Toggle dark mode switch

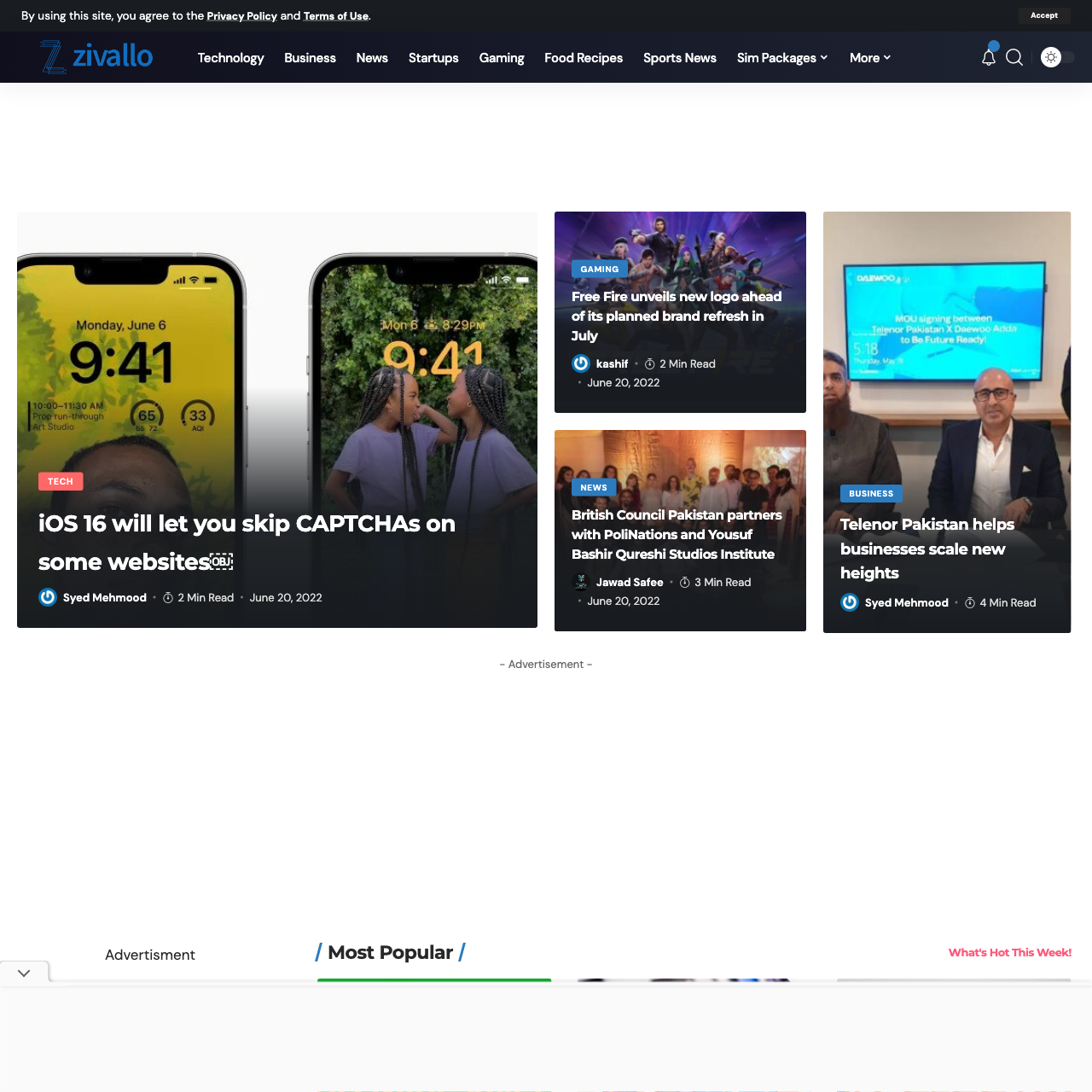click(1058, 57)
